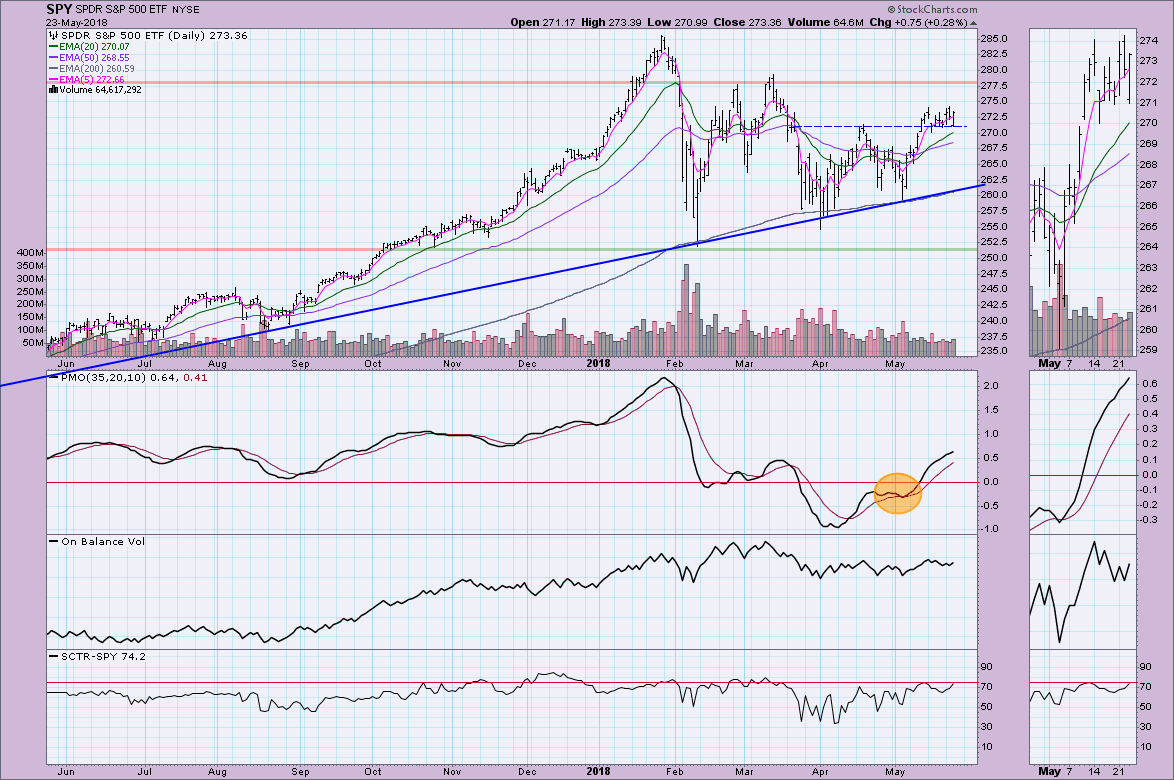Click the Chg +0.75 (+0.28%) value
This screenshot has width=1174, height=780.
pyautogui.click(x=919, y=22)
